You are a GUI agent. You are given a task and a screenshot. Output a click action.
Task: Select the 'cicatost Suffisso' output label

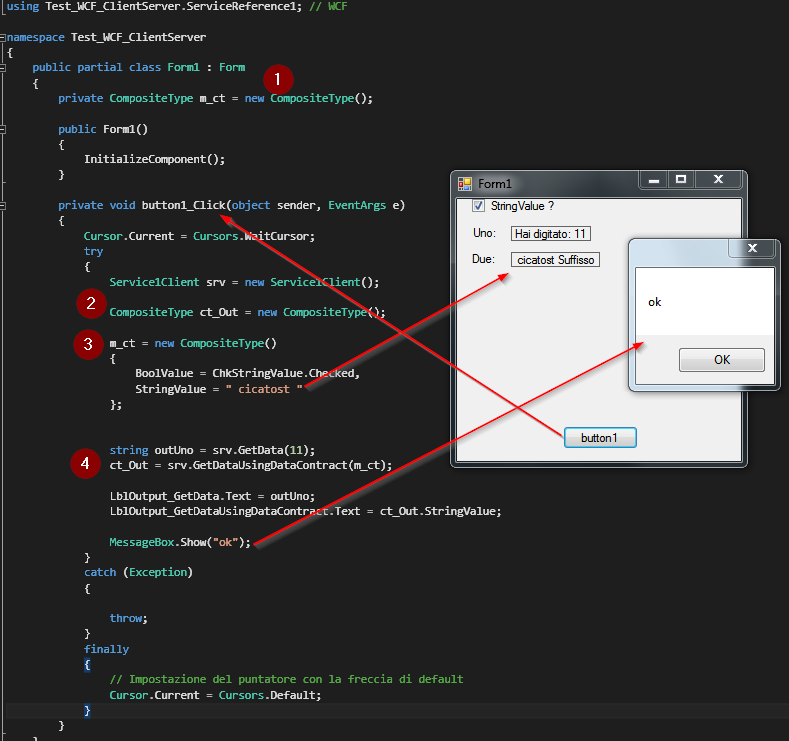tap(555, 260)
